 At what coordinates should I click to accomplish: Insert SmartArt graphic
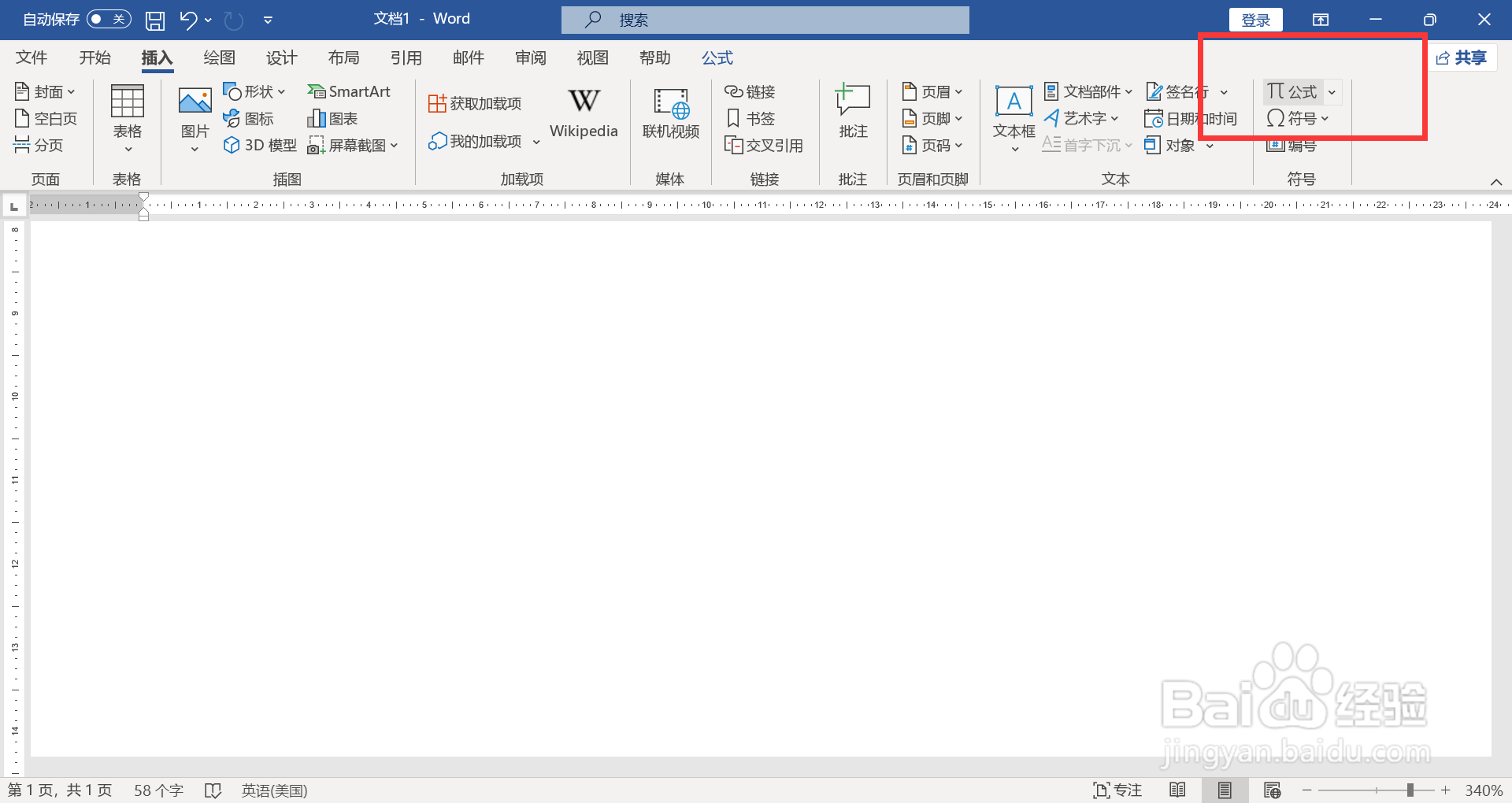(x=349, y=92)
